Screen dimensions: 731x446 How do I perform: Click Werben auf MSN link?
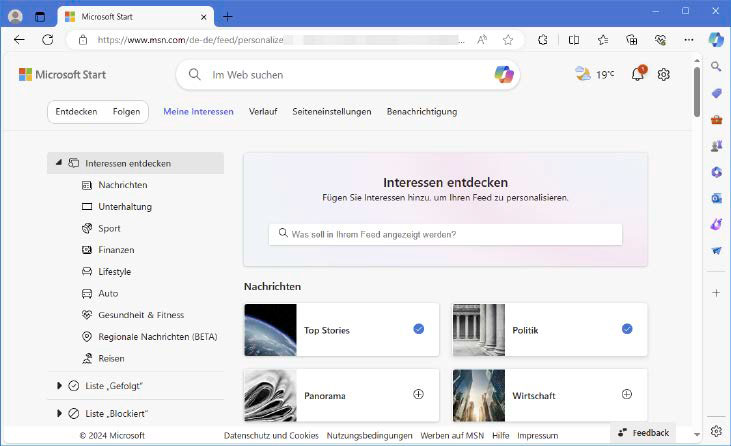click(452, 436)
